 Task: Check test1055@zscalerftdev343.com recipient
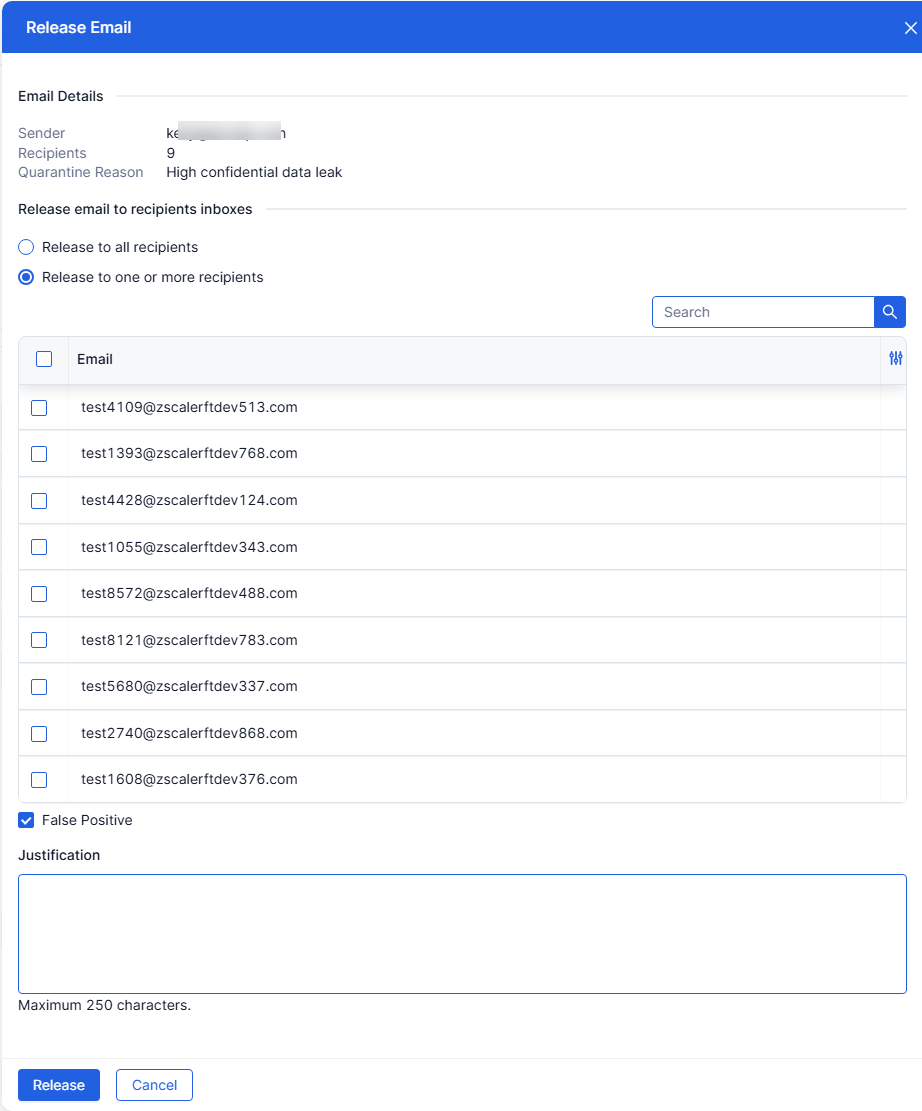[39, 547]
